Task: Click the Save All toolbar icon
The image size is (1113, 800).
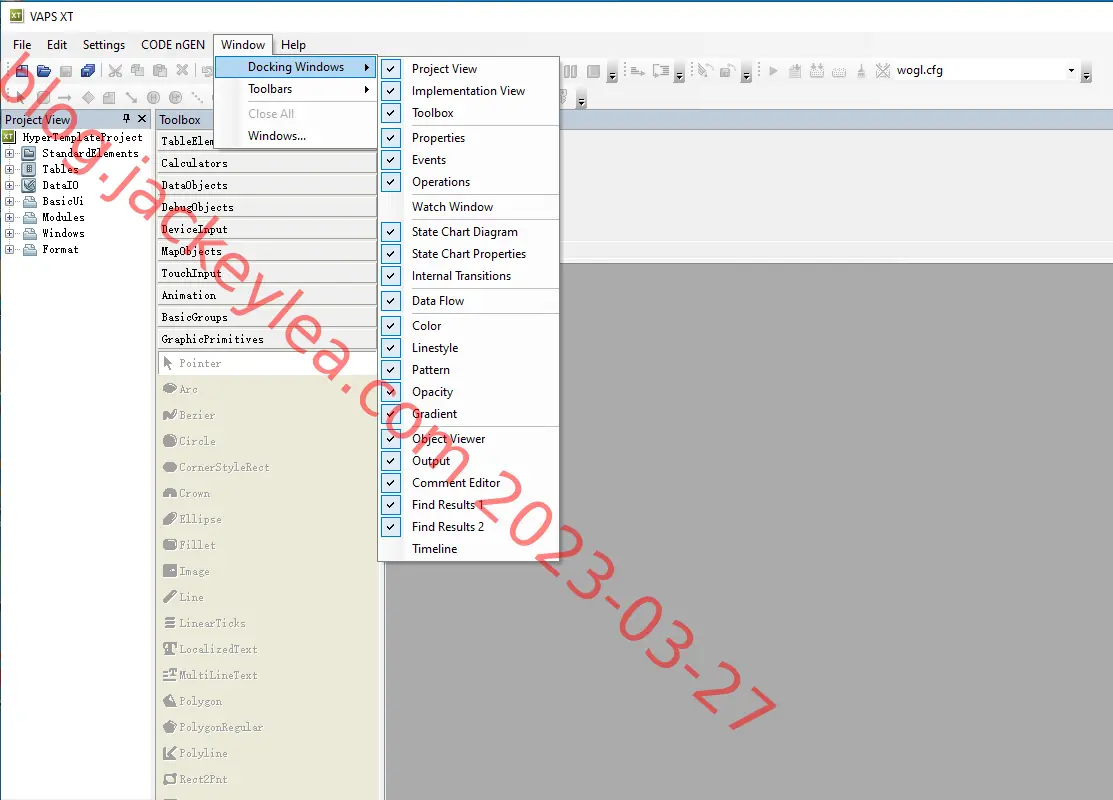Action: click(x=88, y=70)
